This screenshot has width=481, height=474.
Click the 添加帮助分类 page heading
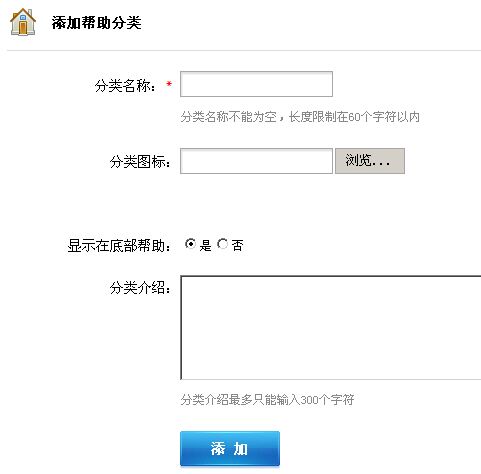click(x=96, y=23)
